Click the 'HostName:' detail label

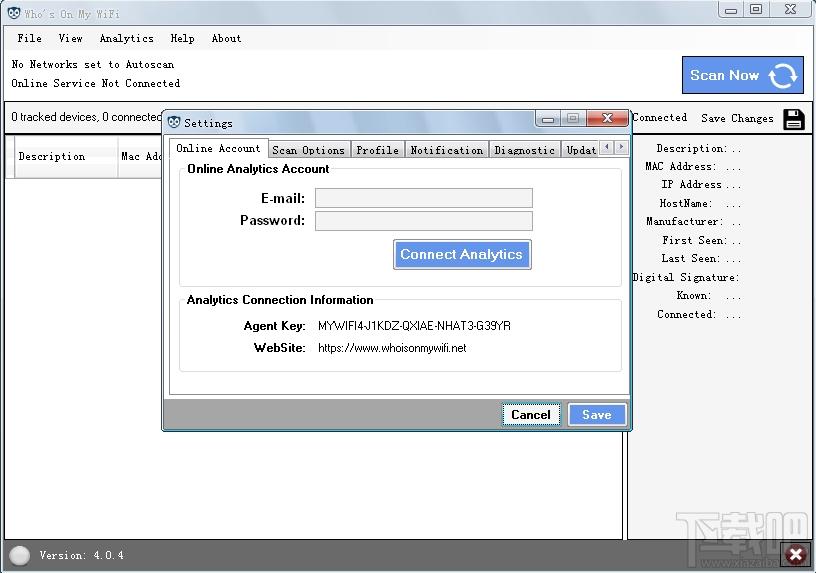(x=686, y=203)
